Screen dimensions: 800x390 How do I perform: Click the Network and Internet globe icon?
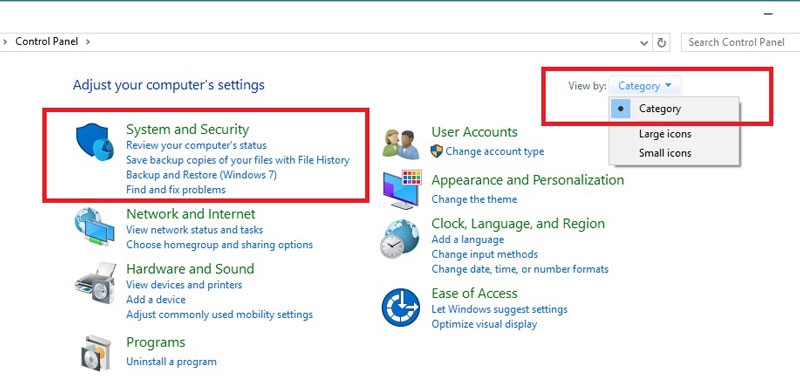(94, 228)
